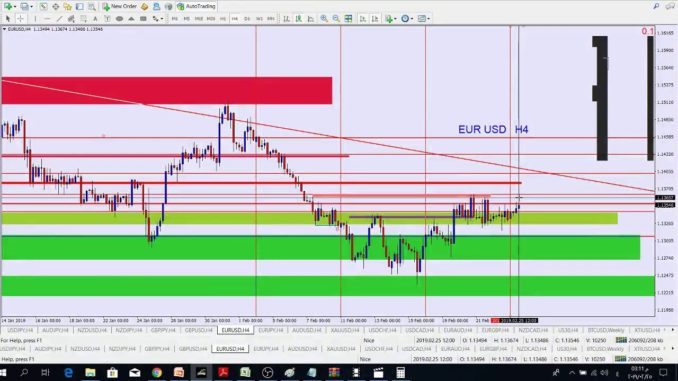Click the Zoom Out magnifier icon

(x=336, y=19)
